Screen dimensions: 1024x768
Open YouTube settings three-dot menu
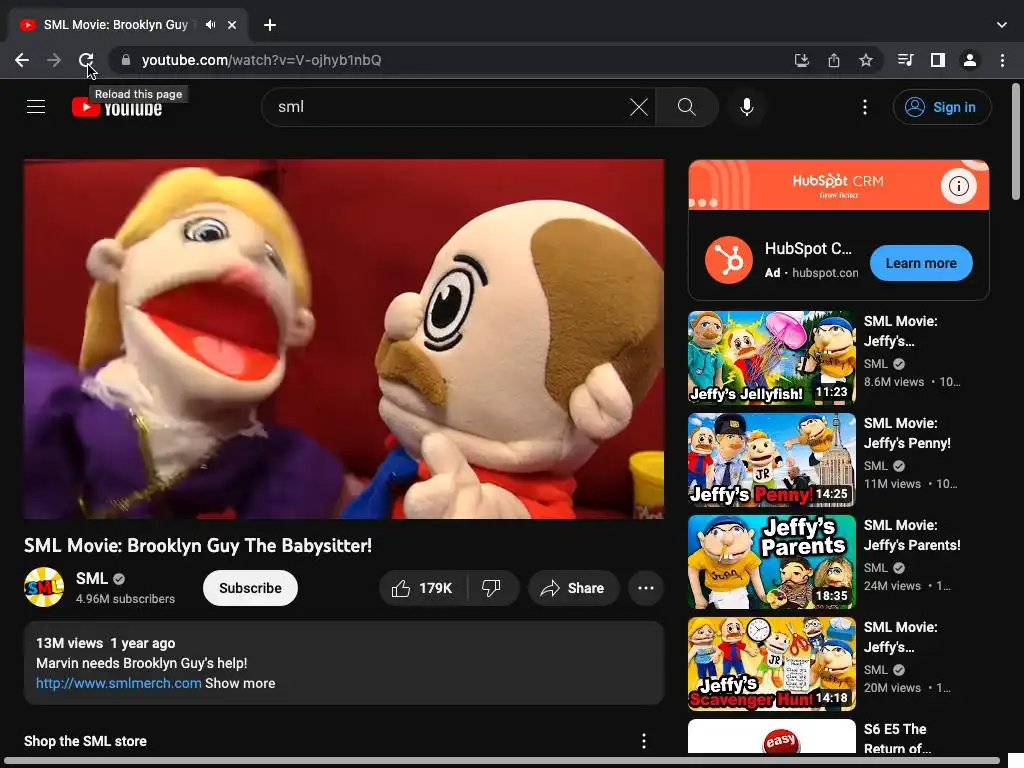point(865,107)
